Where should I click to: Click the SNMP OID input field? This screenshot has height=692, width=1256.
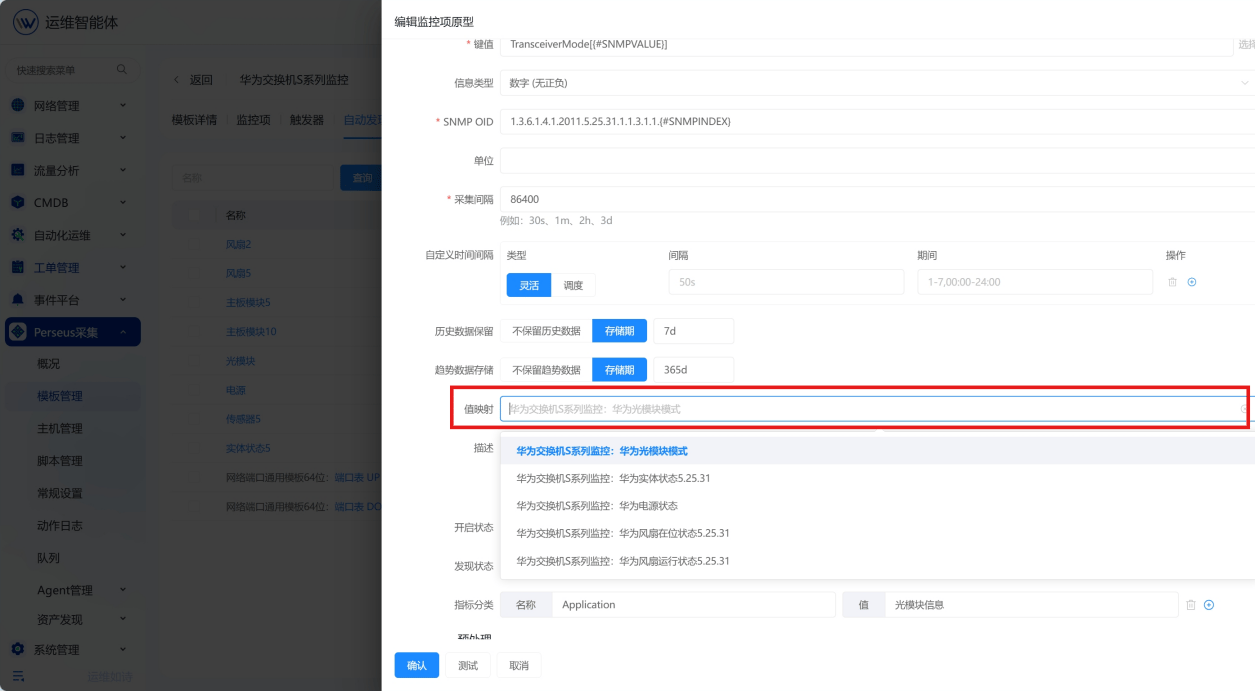tap(877, 122)
